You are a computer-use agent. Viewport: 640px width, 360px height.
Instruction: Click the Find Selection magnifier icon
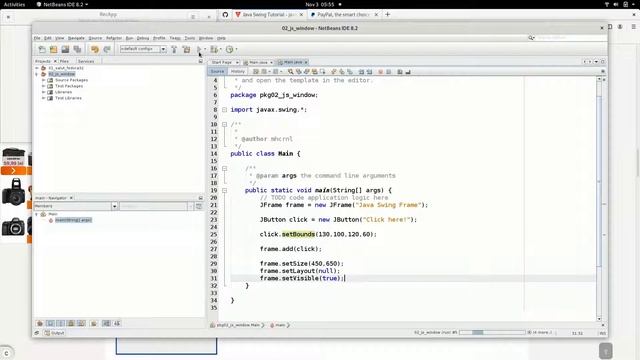click(291, 71)
